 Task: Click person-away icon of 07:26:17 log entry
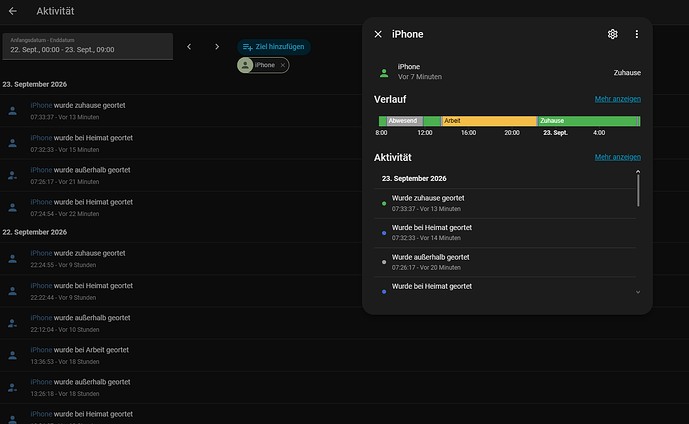pos(13,175)
